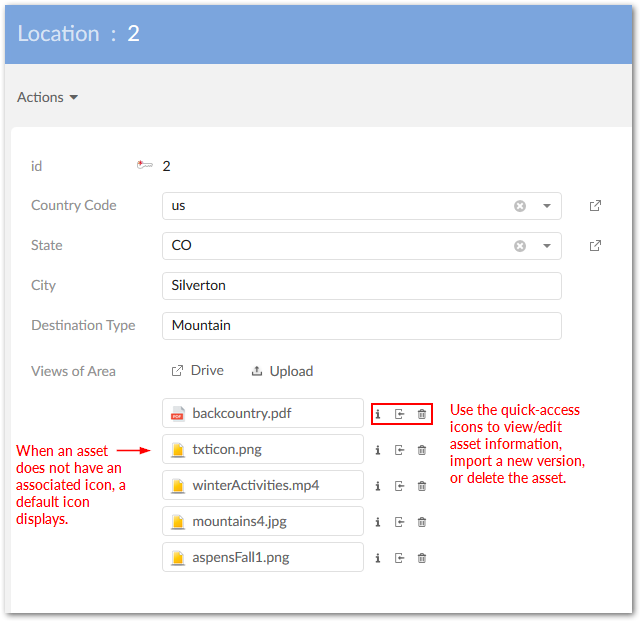Click the default file icon of winterActivities.mp4
This screenshot has height=622, width=641.
(x=177, y=486)
